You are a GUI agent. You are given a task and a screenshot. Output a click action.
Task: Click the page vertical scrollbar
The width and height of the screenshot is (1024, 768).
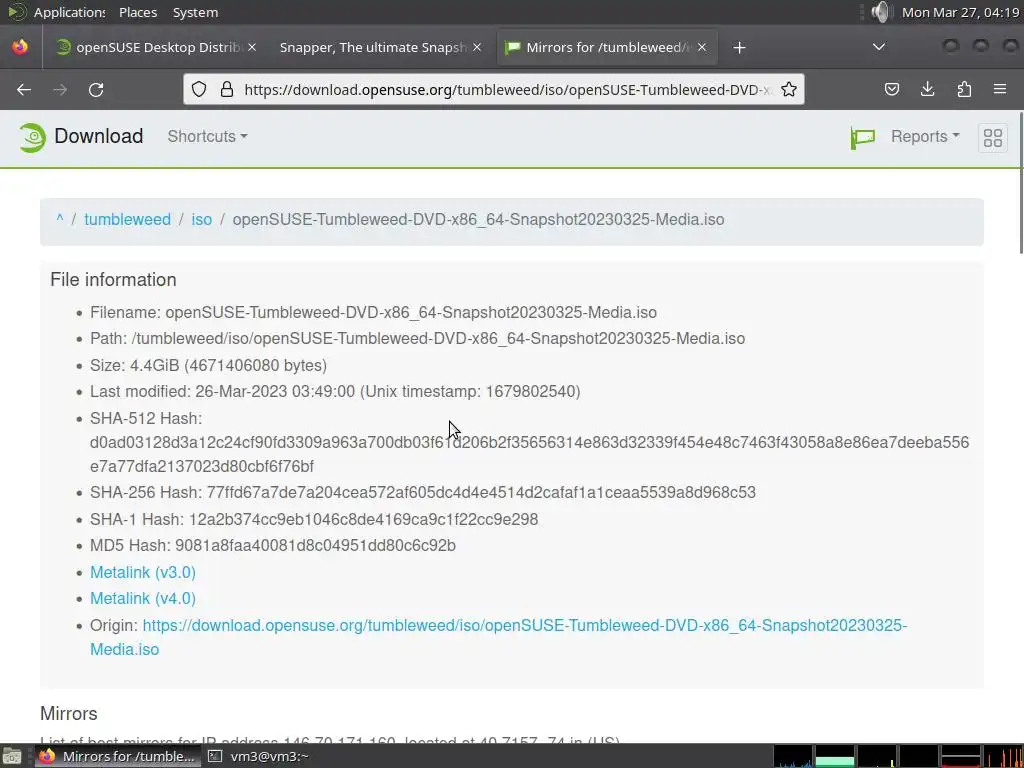[x=1020, y=183]
